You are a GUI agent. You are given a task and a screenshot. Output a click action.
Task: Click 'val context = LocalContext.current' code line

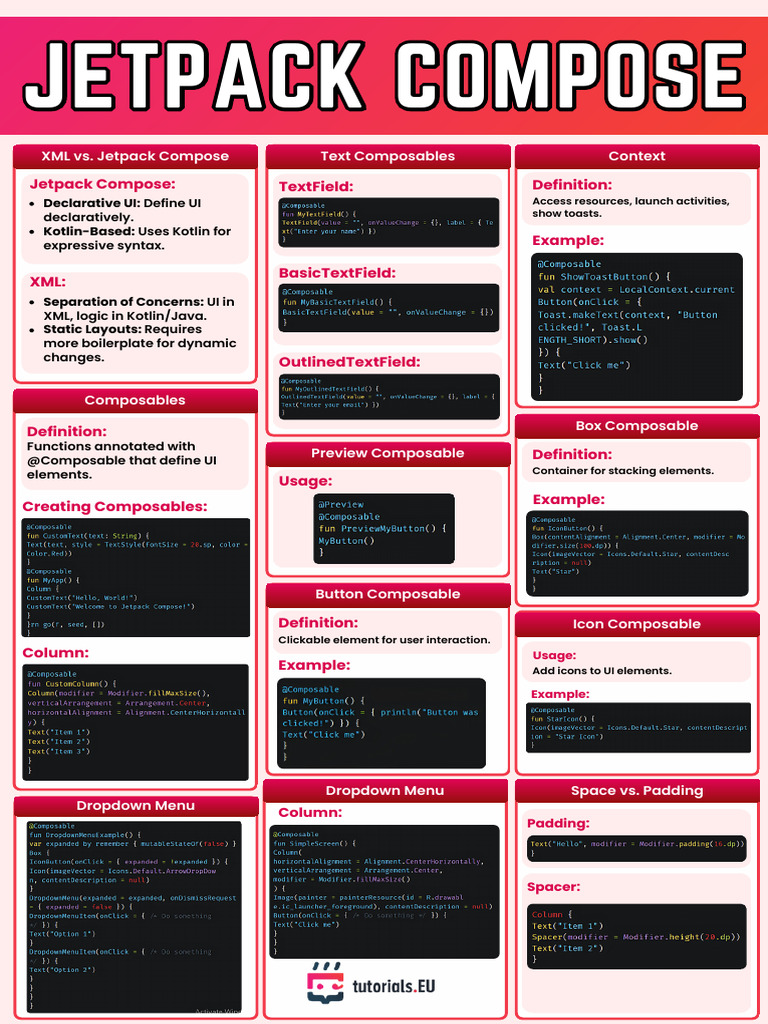click(636, 289)
